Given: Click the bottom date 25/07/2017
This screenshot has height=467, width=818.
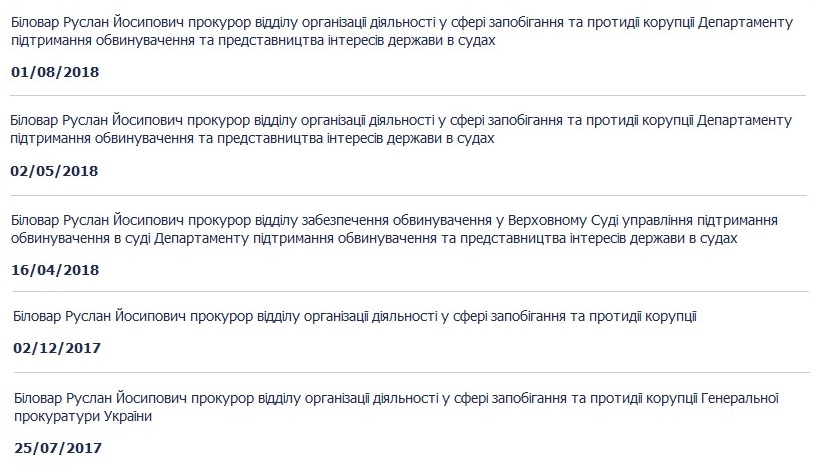Looking at the screenshot, I should point(57,446).
